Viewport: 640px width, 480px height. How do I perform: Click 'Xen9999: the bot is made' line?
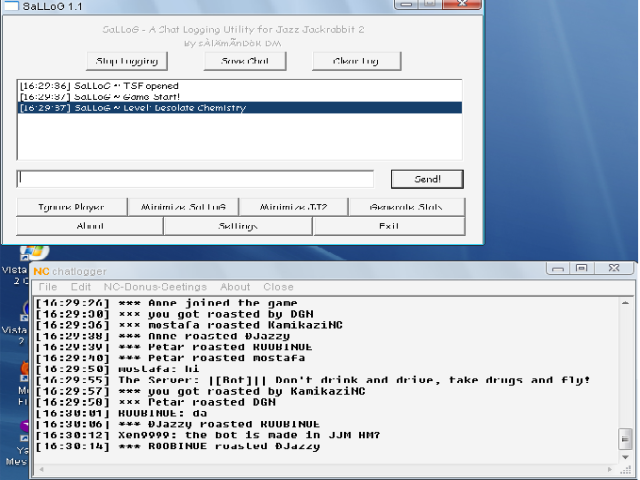[x=208, y=435]
